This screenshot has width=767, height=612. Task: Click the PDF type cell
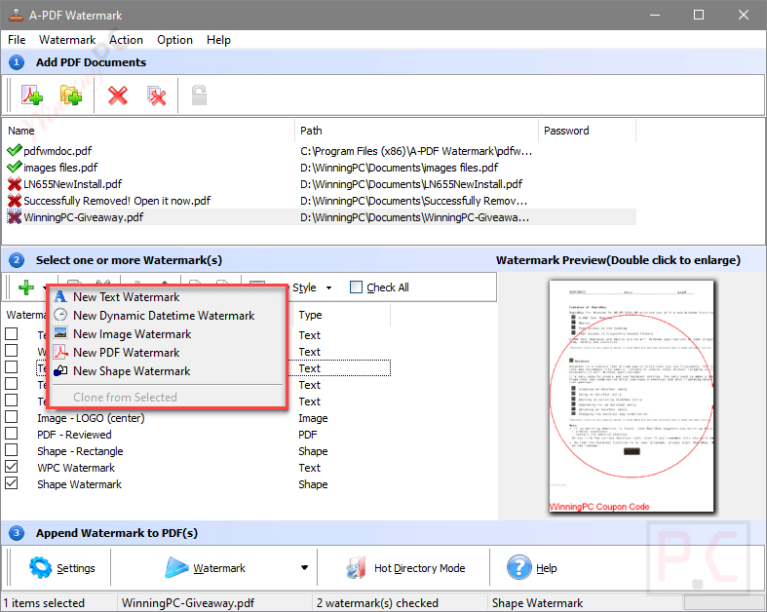point(308,434)
